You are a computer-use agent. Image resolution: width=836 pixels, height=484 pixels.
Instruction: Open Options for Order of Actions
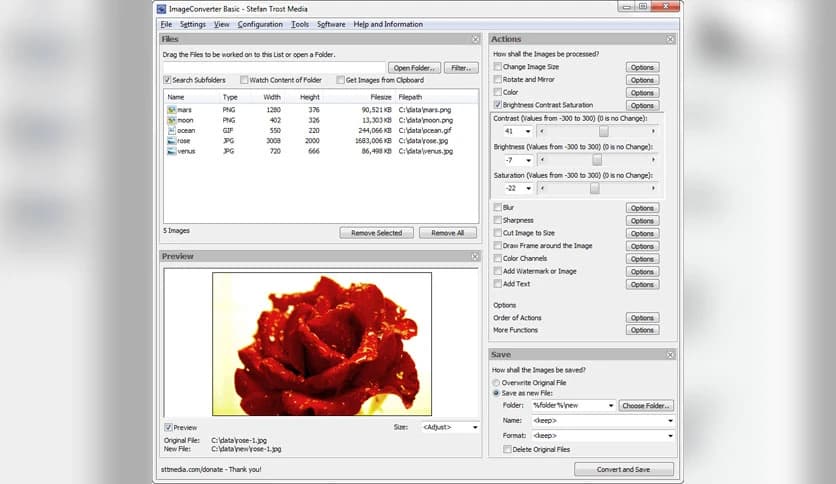click(642, 318)
